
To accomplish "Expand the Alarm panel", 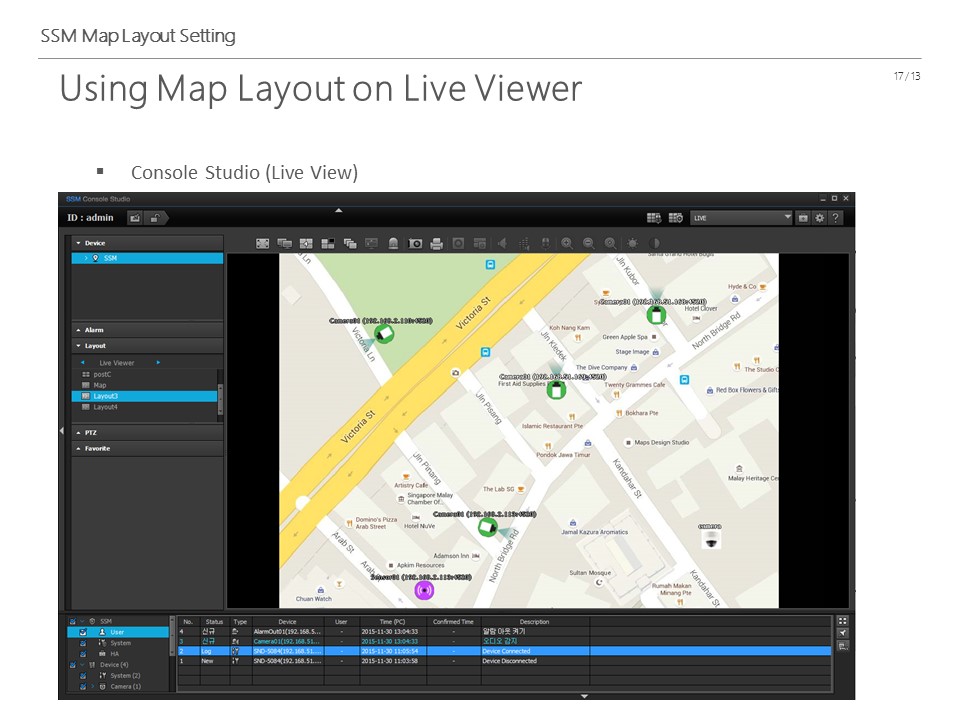I will (148, 330).
